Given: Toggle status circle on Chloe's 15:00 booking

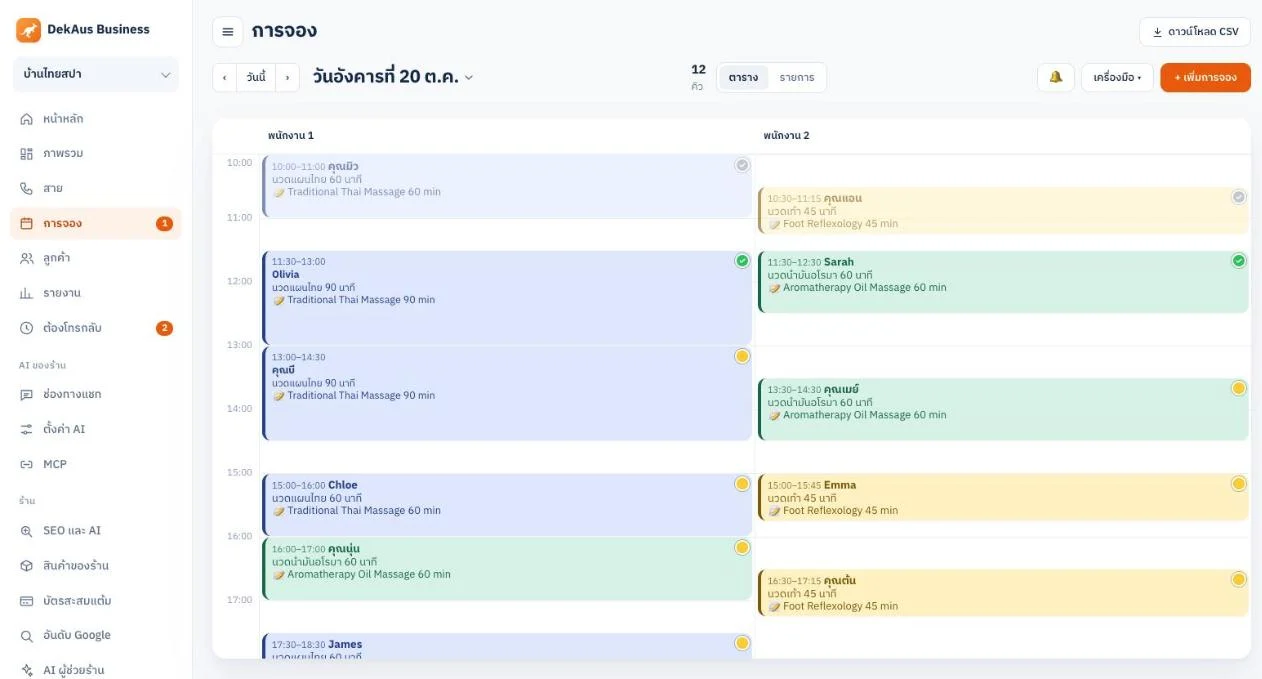Looking at the screenshot, I should [742, 484].
